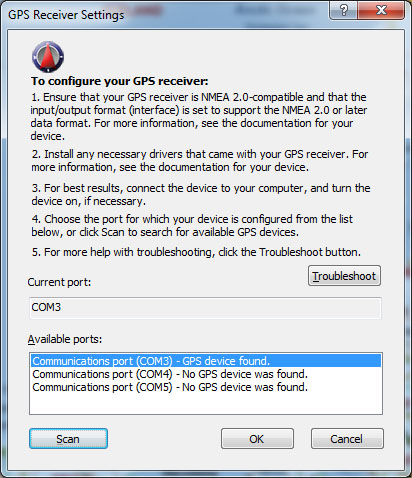412x478 pixels.
Task: Click the compass GPS icon
Action: pyautogui.click(x=48, y=57)
